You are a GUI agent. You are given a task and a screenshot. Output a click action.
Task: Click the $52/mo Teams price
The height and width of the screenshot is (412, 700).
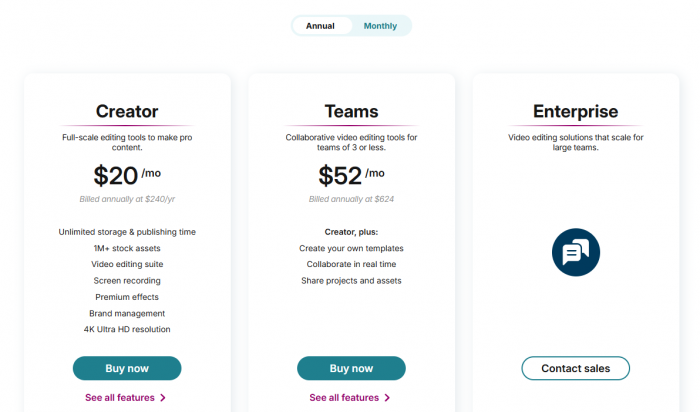pos(351,175)
